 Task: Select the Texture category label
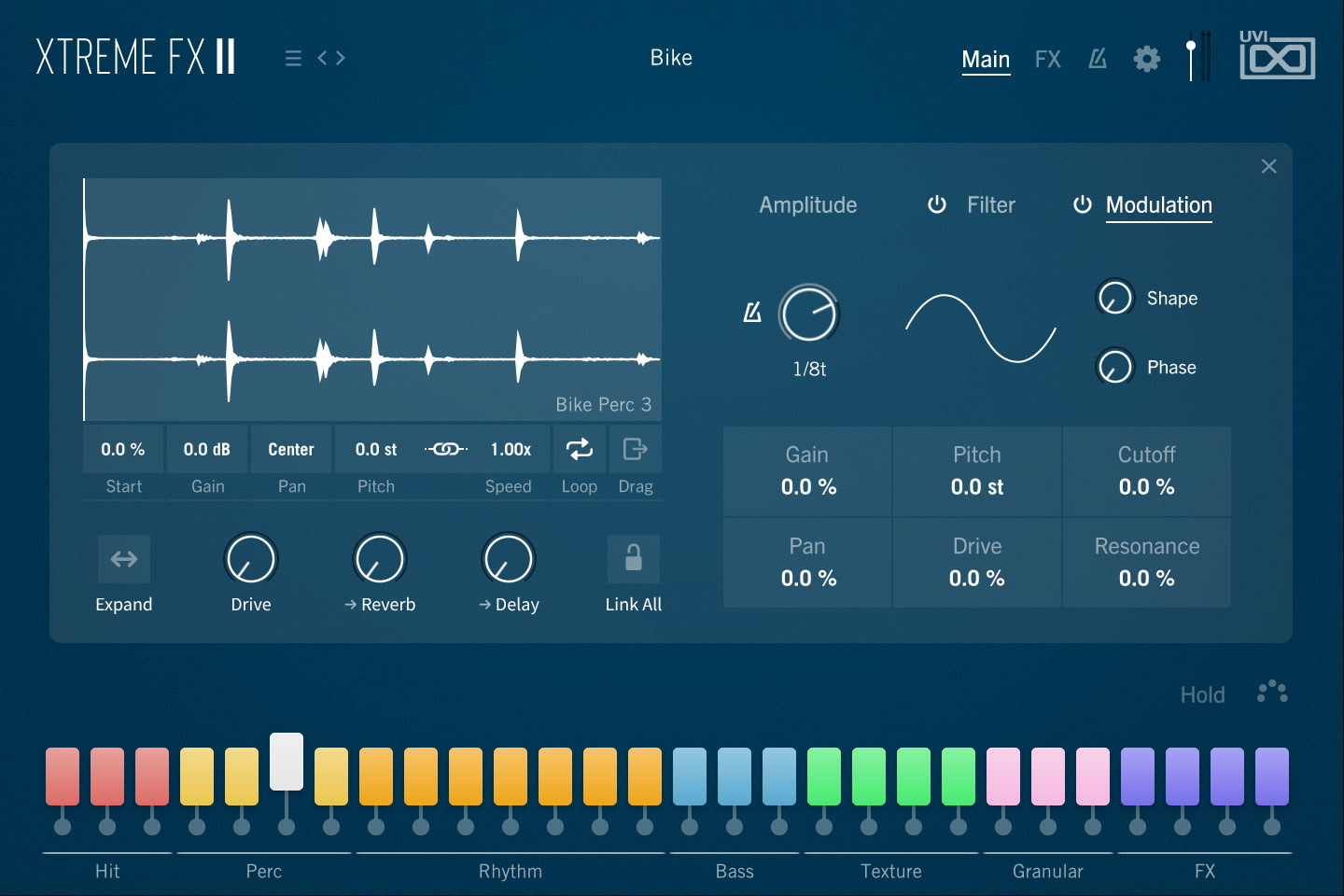891,871
